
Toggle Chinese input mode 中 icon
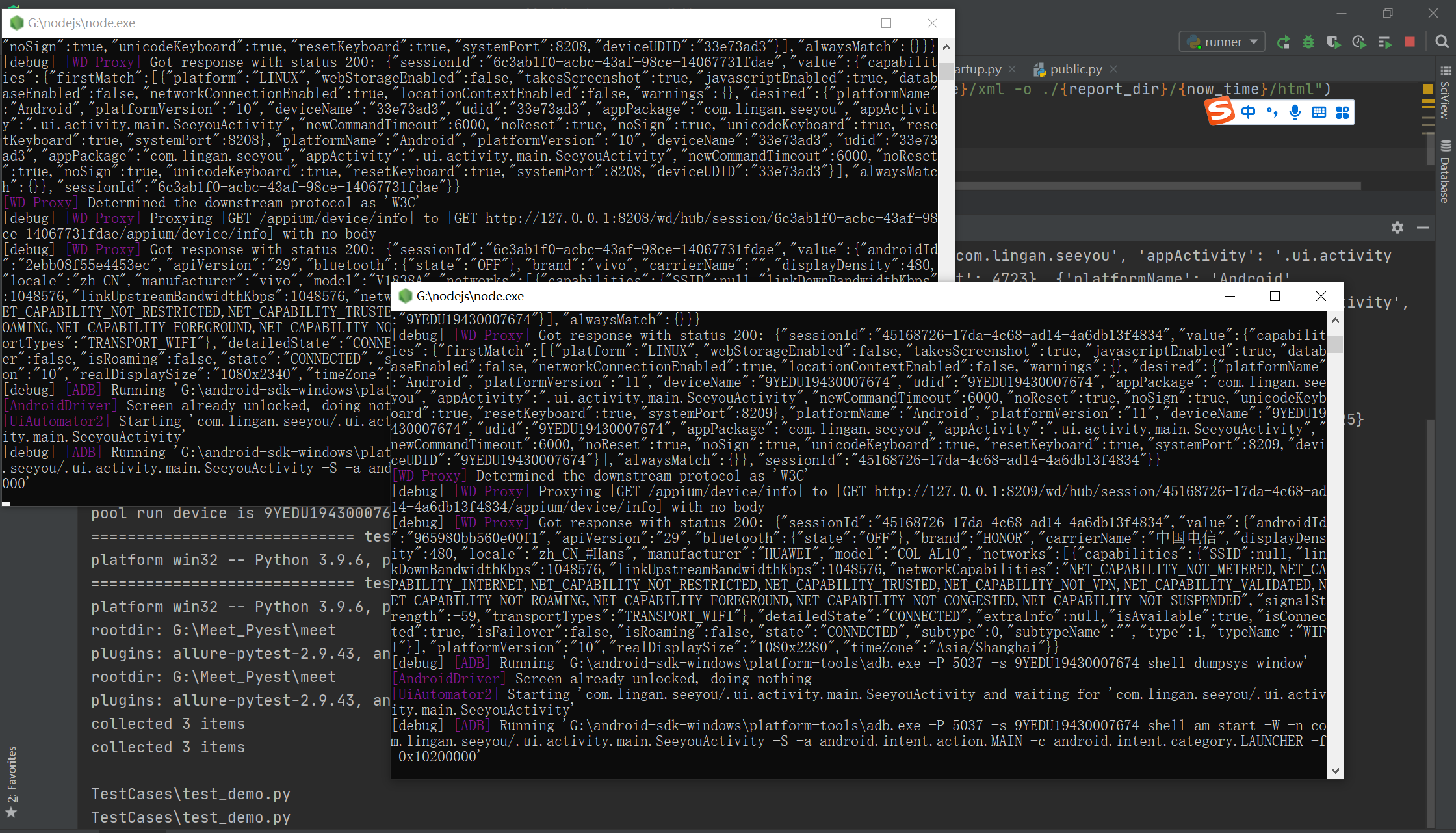pyautogui.click(x=1248, y=112)
